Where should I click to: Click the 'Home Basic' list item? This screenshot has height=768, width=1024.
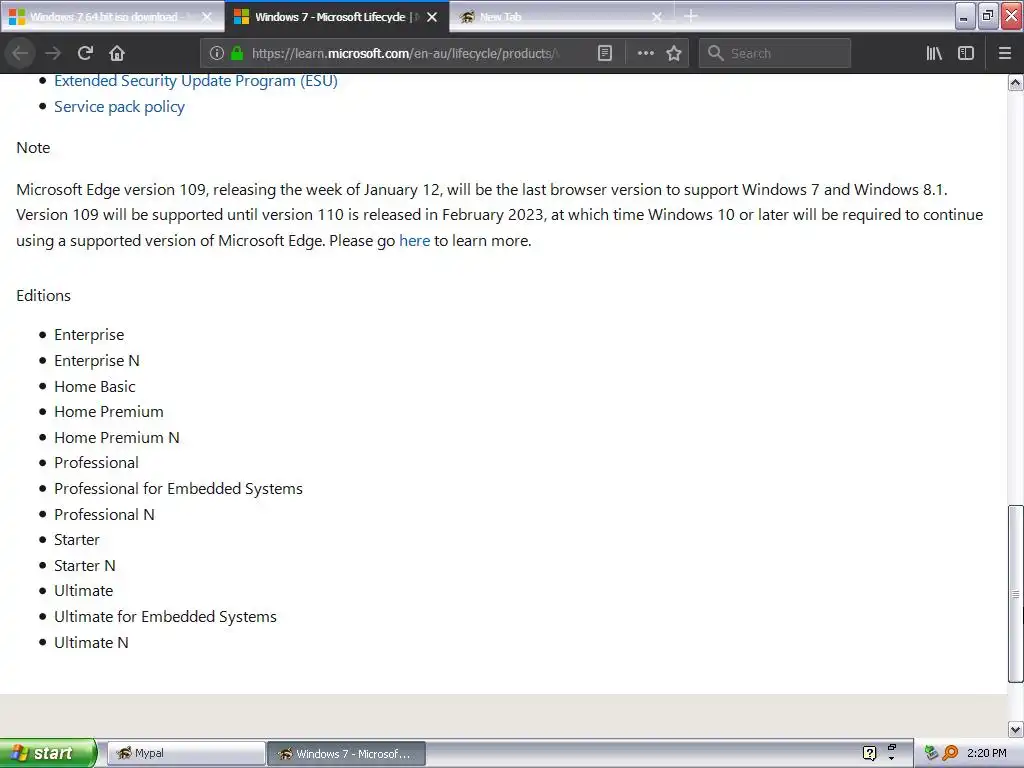coord(95,387)
